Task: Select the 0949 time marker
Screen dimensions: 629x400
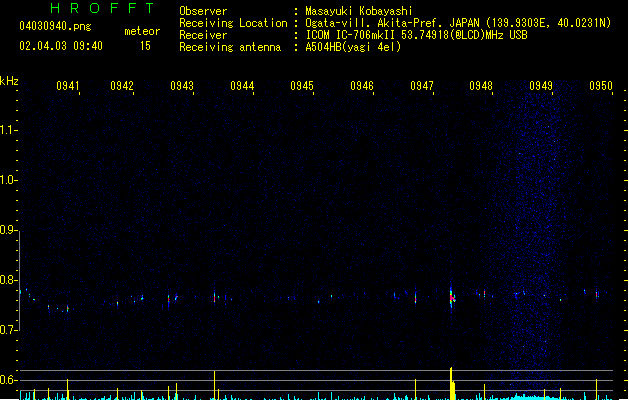Action: (x=541, y=85)
